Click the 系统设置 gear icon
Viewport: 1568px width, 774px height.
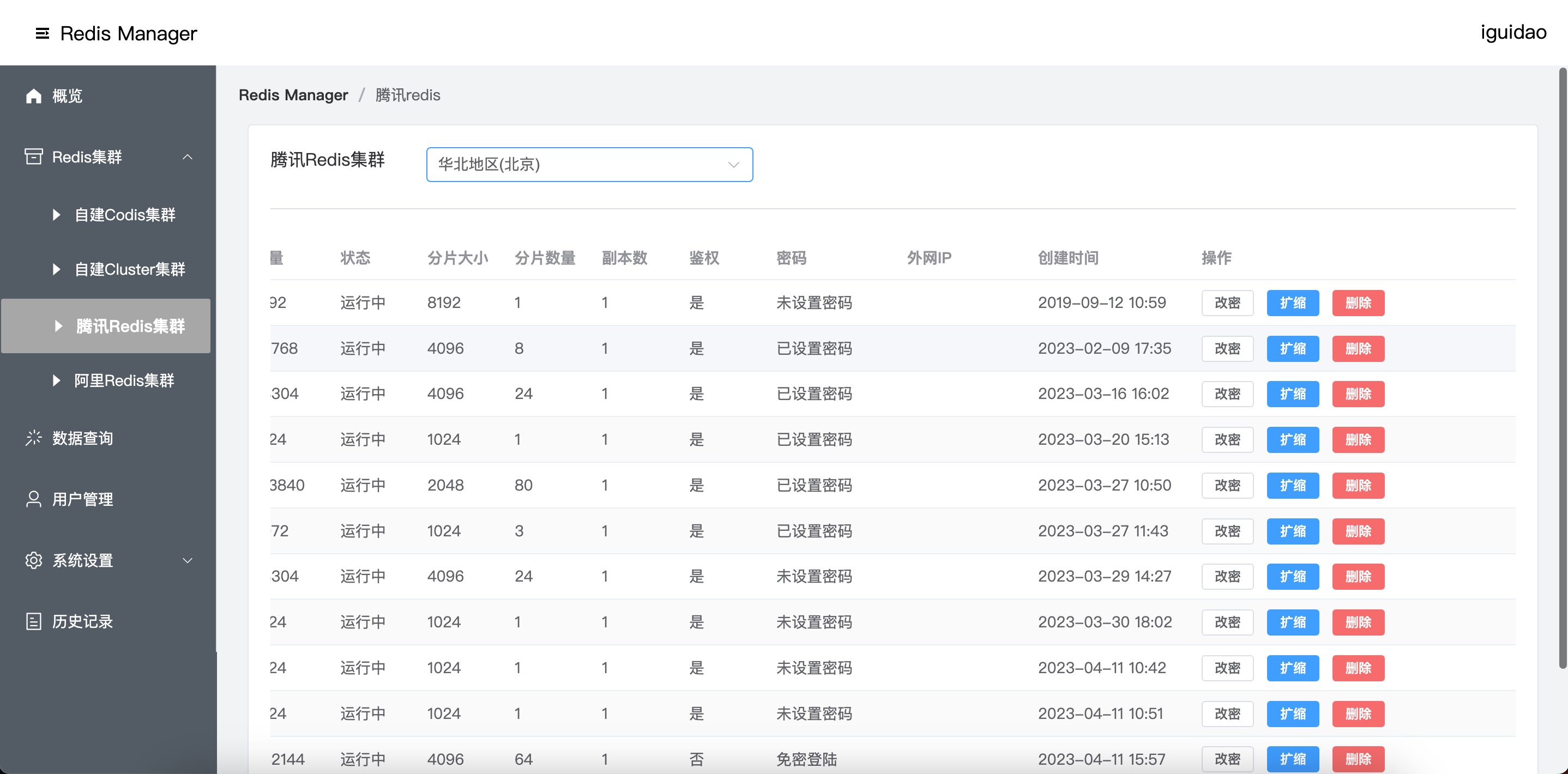33,560
